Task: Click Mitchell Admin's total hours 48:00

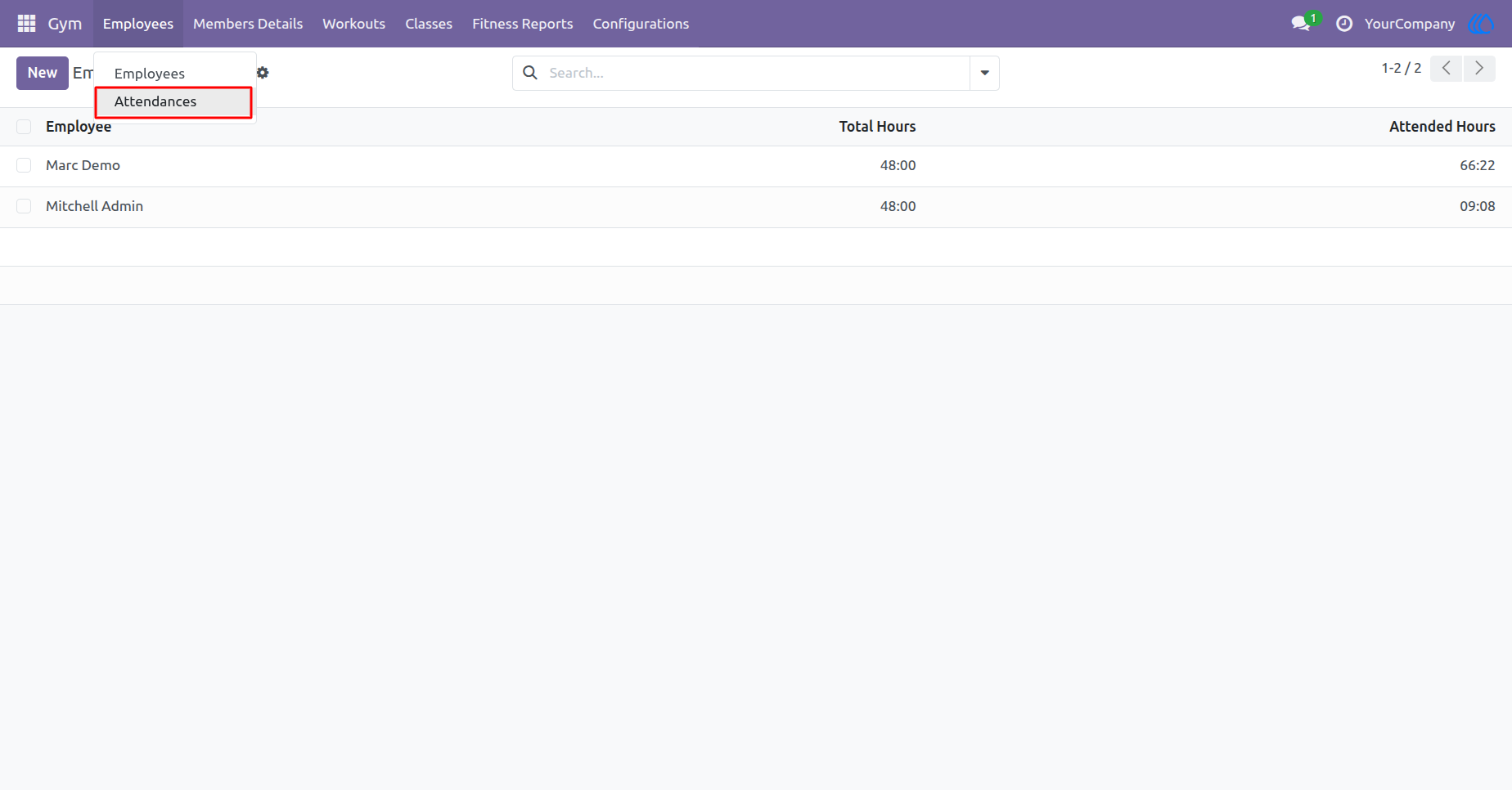Action: (898, 206)
